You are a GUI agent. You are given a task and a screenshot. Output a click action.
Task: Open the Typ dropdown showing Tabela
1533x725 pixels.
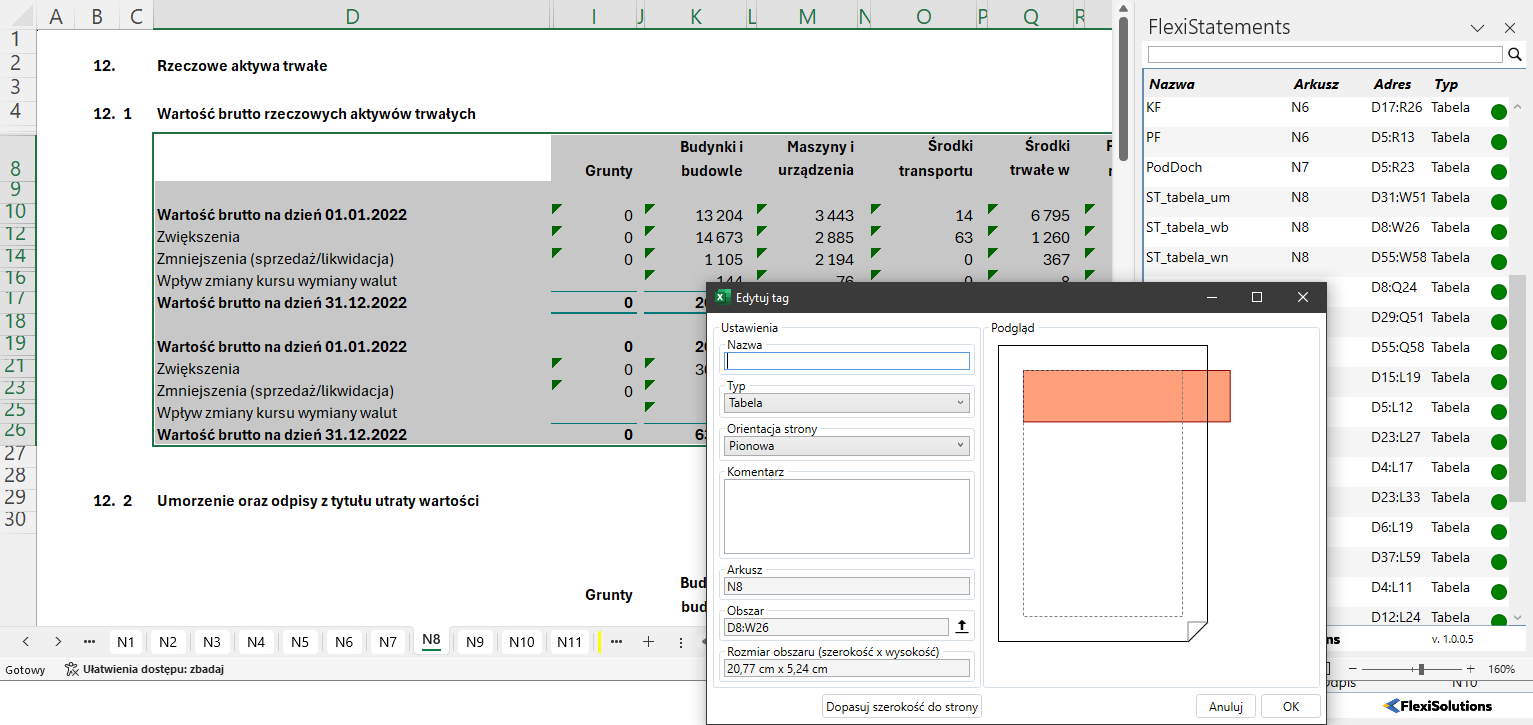click(x=847, y=403)
